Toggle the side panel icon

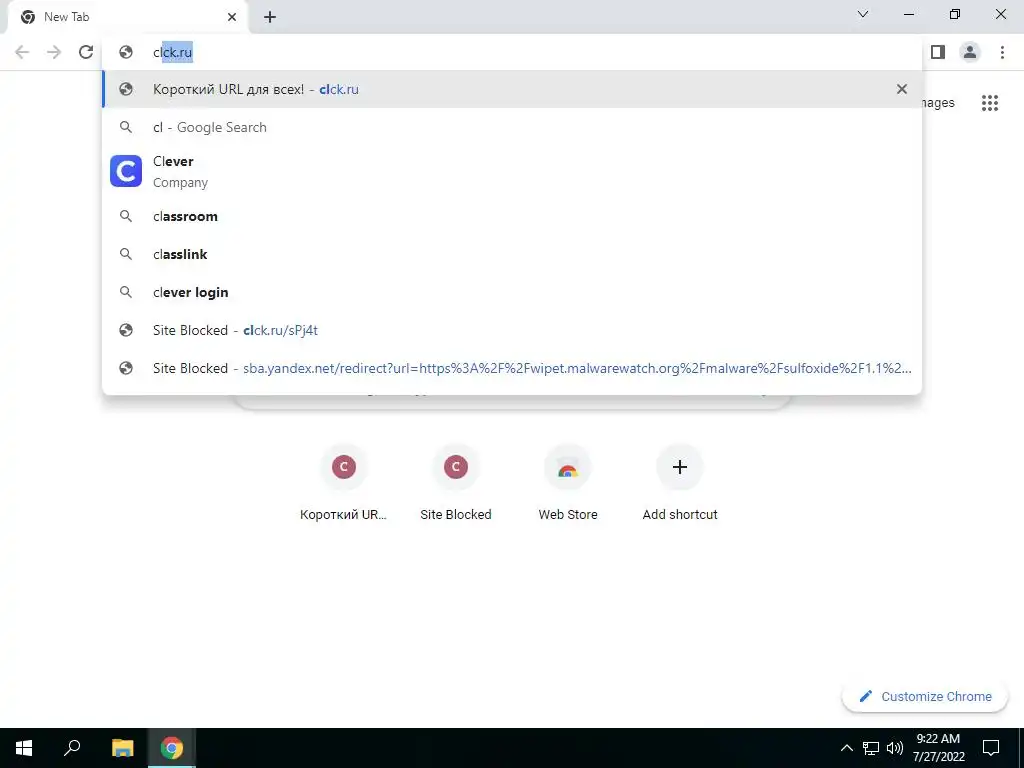(938, 52)
